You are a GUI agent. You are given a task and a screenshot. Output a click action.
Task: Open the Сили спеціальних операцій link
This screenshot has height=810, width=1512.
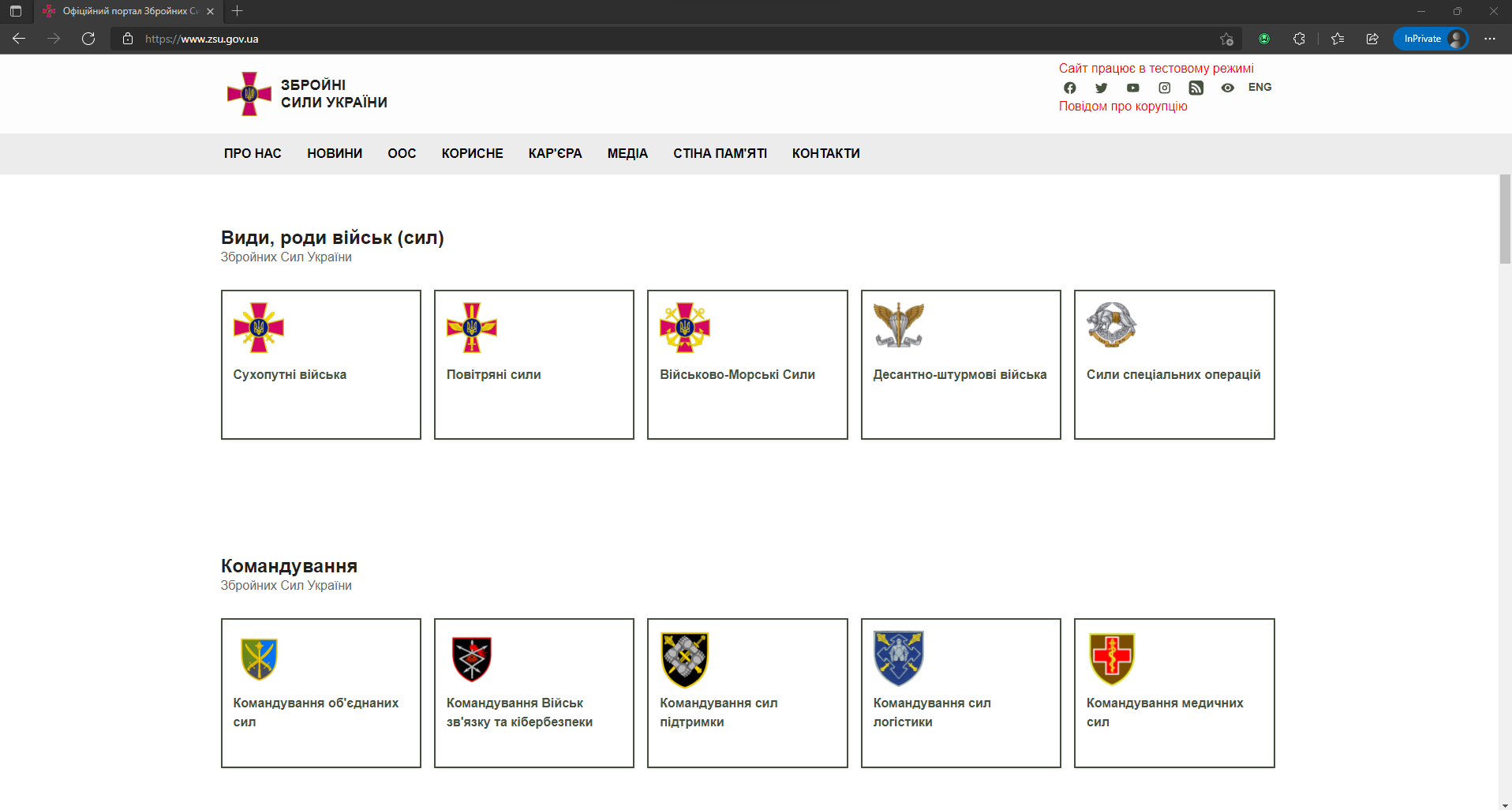point(1173,374)
